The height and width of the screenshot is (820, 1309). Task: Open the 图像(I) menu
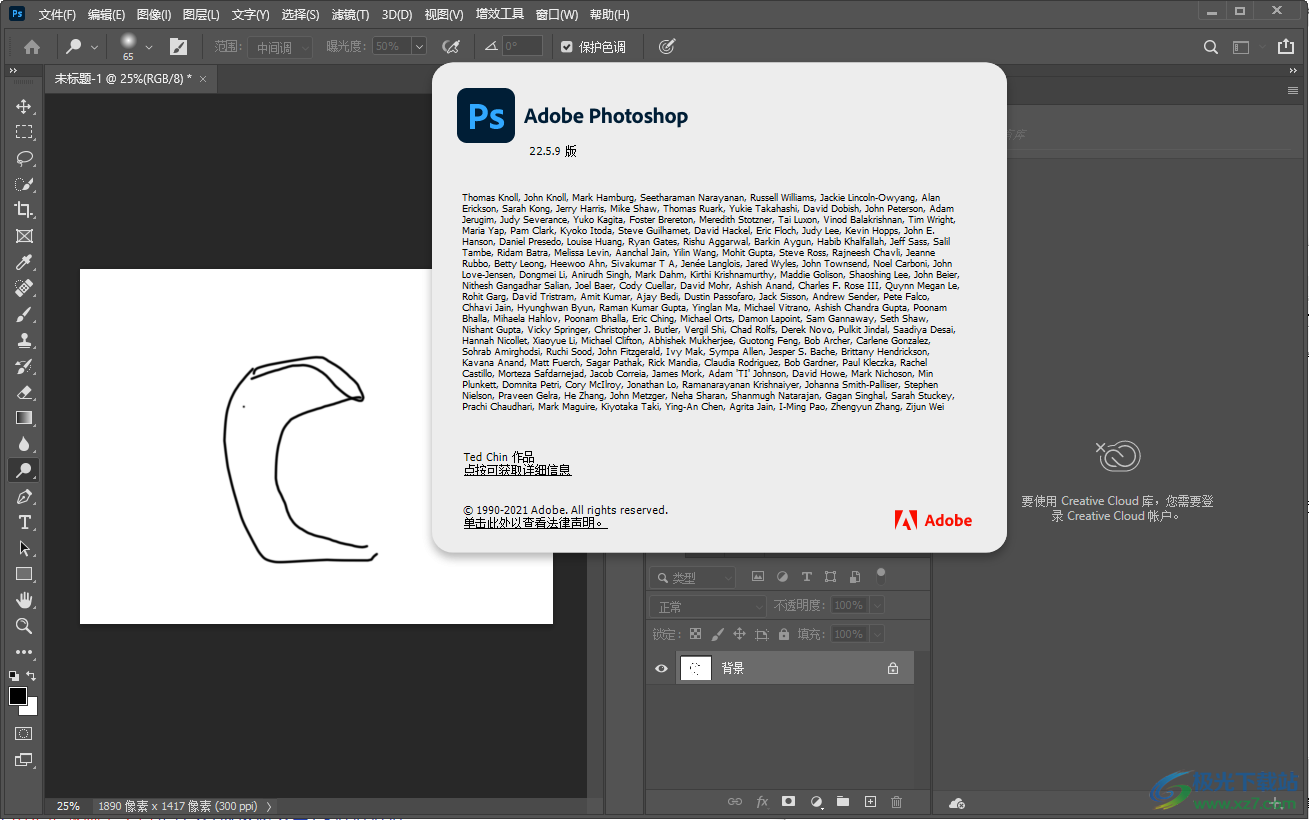(x=154, y=14)
